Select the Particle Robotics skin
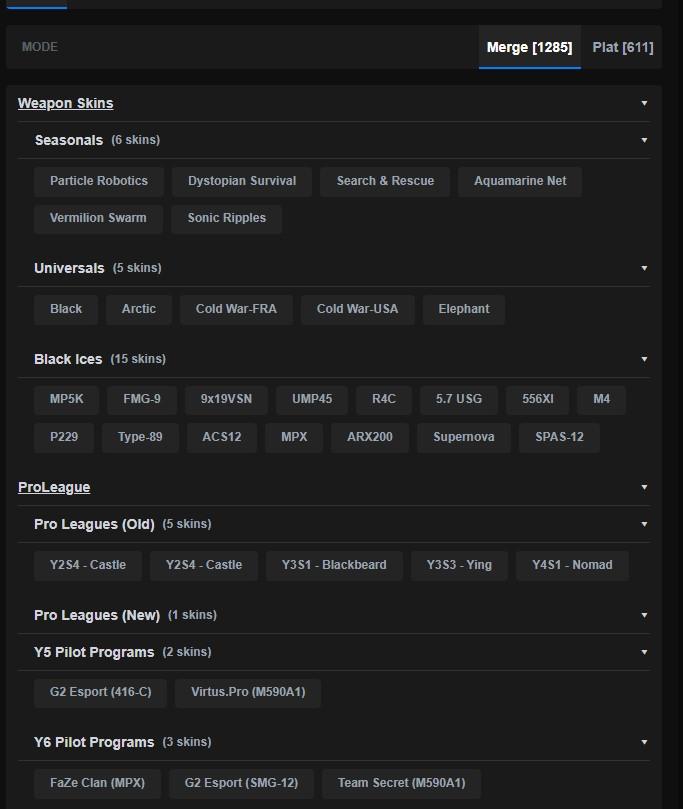 99,181
